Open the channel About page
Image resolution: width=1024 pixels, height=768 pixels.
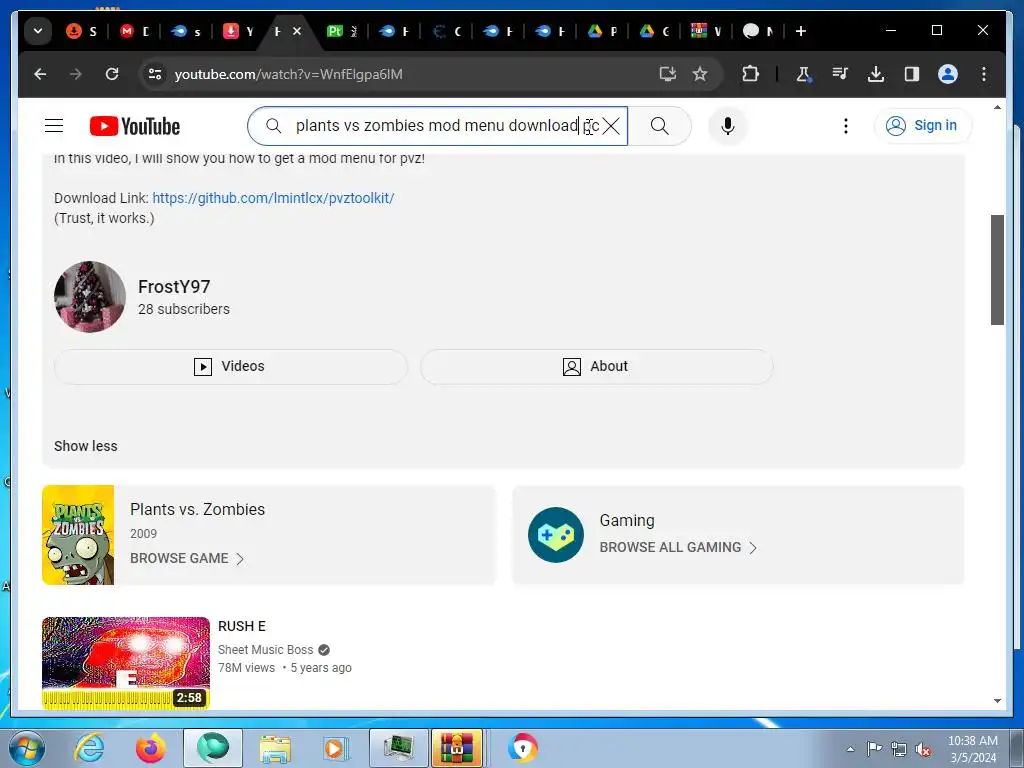coord(596,366)
